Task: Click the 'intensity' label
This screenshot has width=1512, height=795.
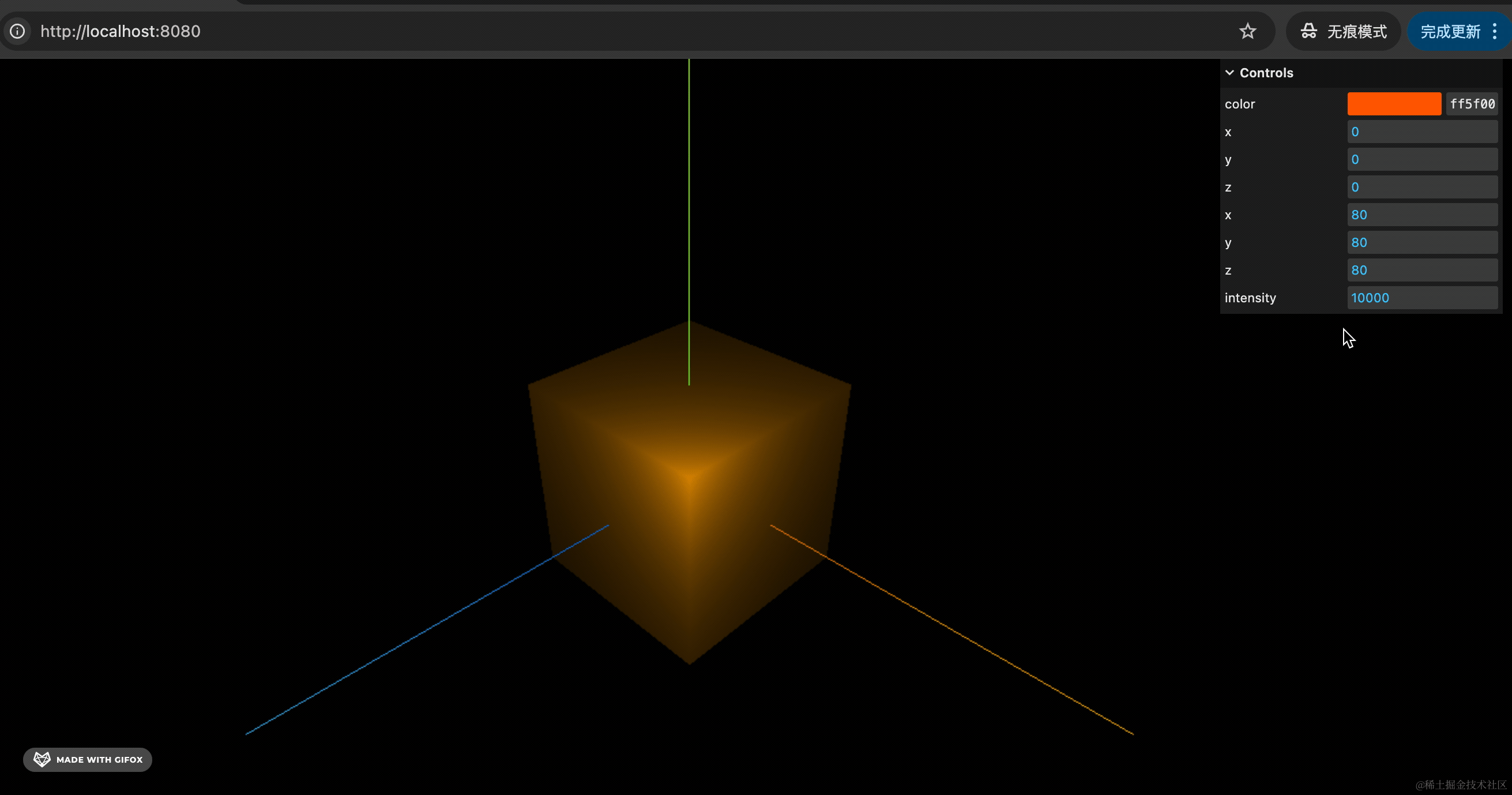Action: click(1250, 298)
